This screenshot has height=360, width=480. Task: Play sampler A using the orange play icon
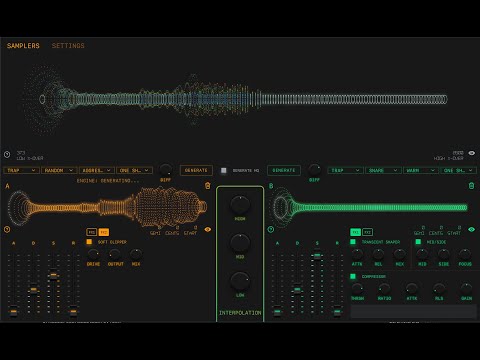coord(7,229)
